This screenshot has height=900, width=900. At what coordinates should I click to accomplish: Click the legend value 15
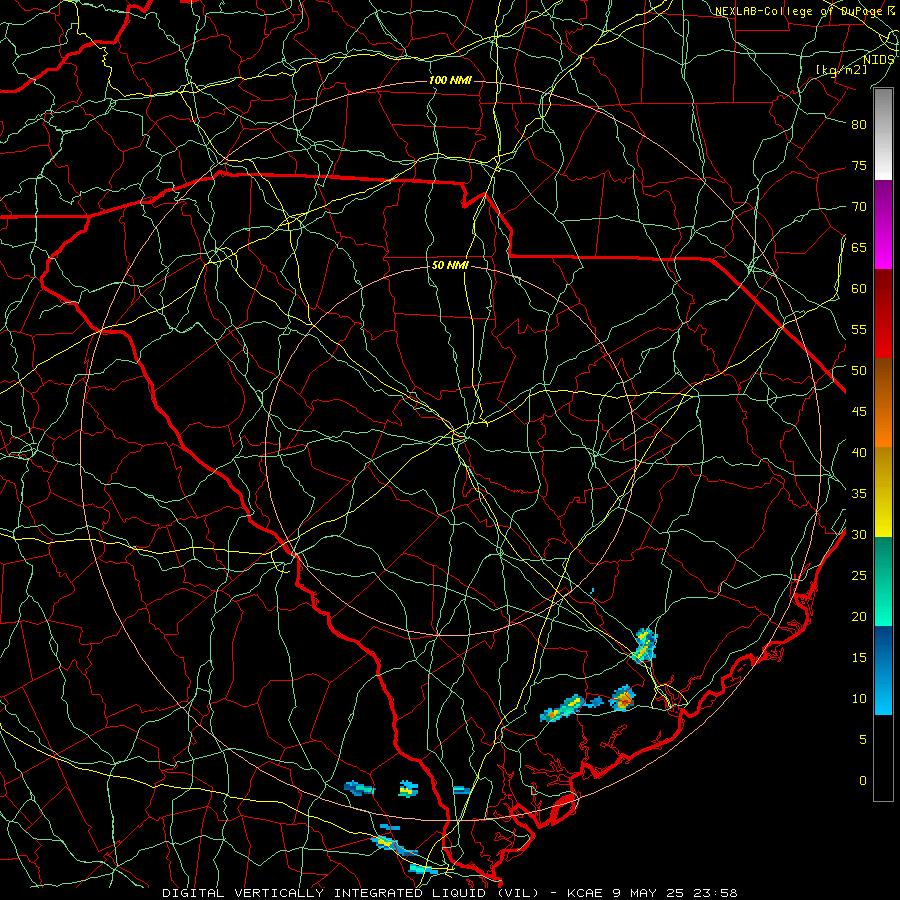point(859,658)
